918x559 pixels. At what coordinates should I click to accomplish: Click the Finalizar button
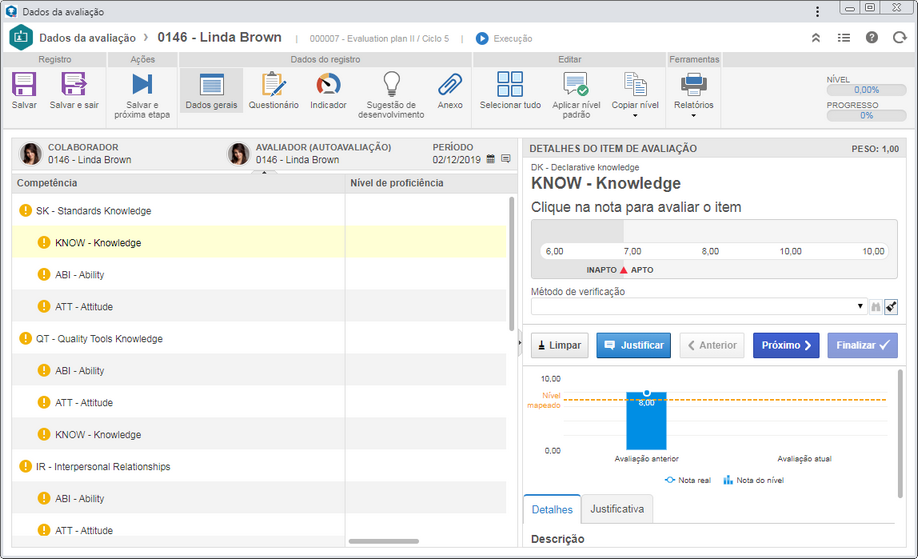coord(862,345)
